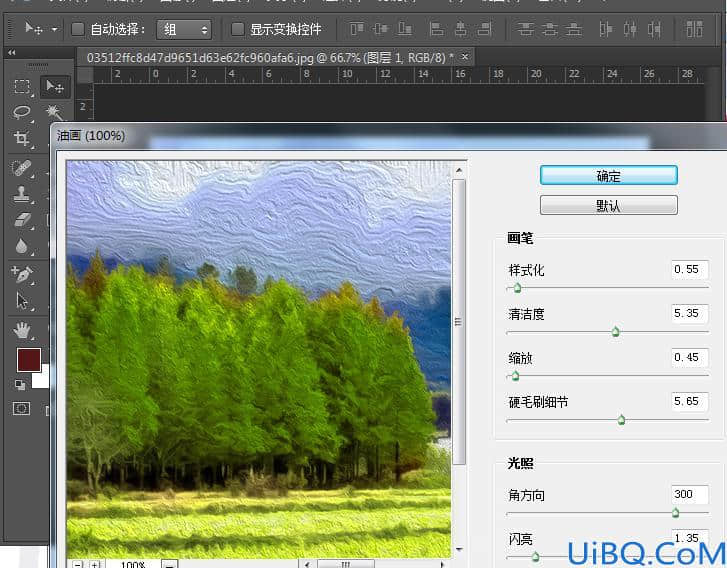Click the background white color swatch
This screenshot has width=727, height=568.
coord(41,378)
